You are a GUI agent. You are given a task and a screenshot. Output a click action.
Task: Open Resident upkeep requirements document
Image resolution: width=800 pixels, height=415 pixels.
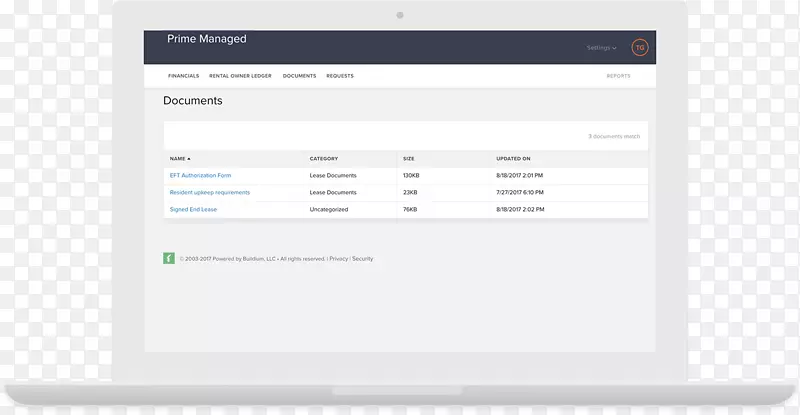210,192
